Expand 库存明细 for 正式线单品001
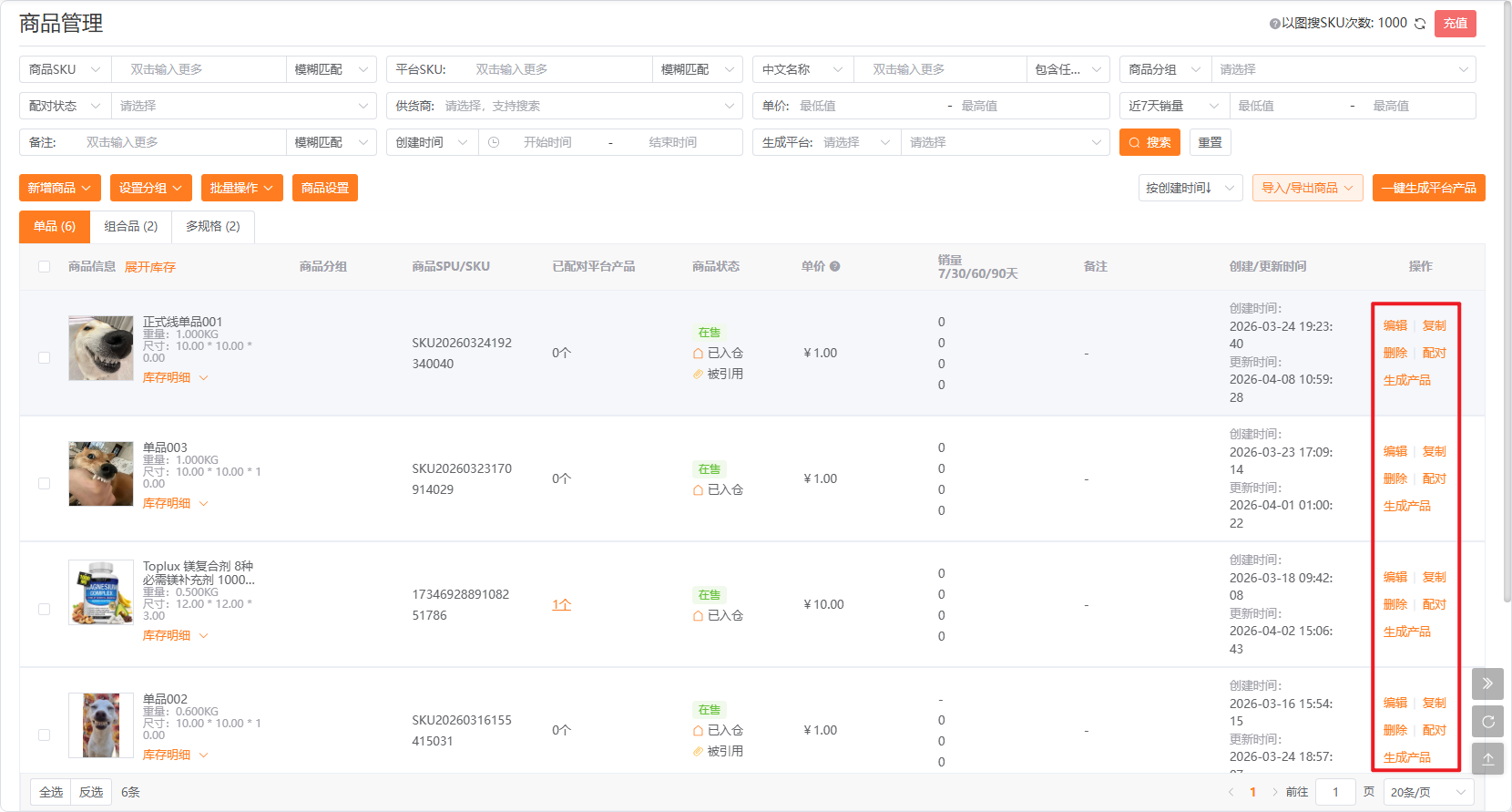 (x=175, y=377)
